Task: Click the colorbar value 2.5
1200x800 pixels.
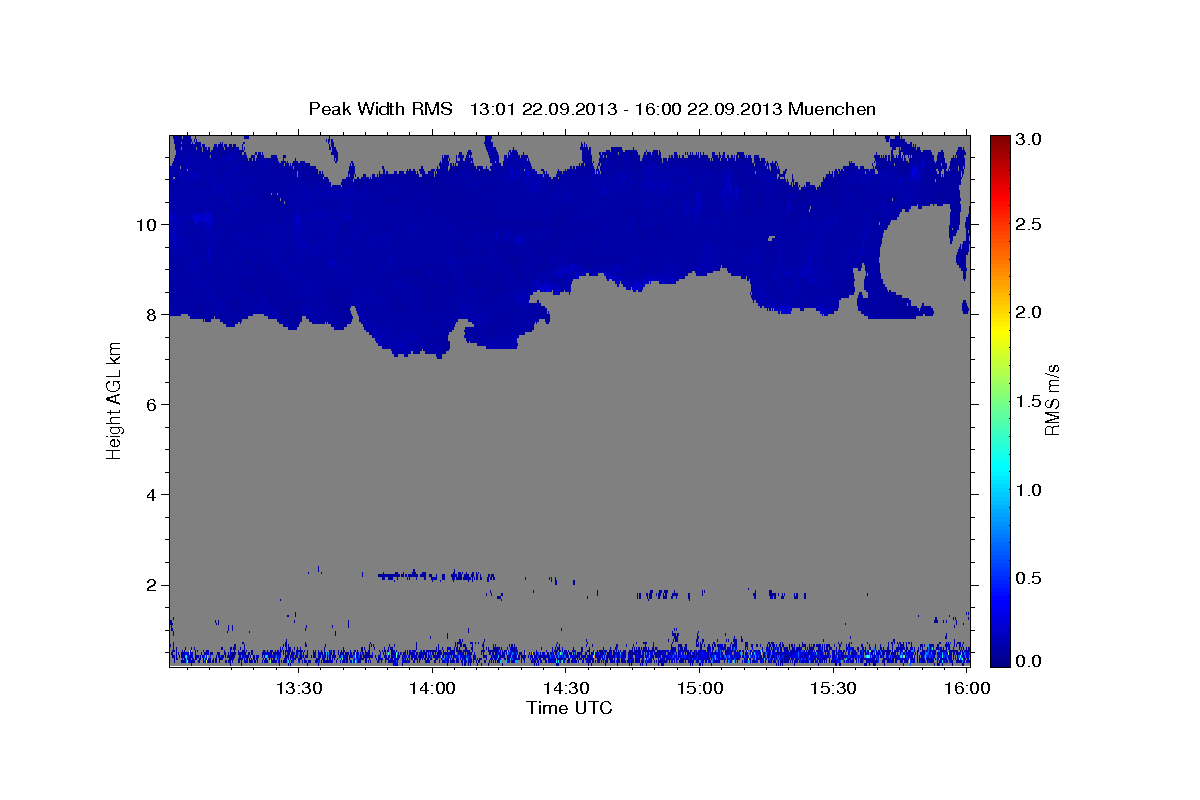Action: pos(1029,224)
